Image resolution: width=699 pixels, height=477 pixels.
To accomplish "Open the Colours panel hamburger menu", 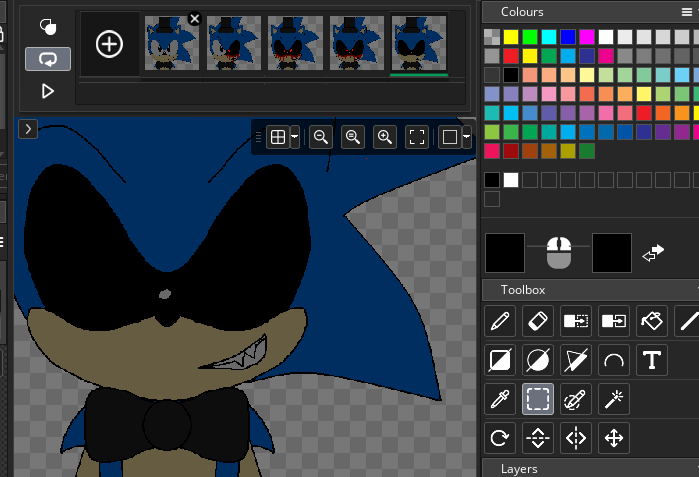I will point(687,12).
